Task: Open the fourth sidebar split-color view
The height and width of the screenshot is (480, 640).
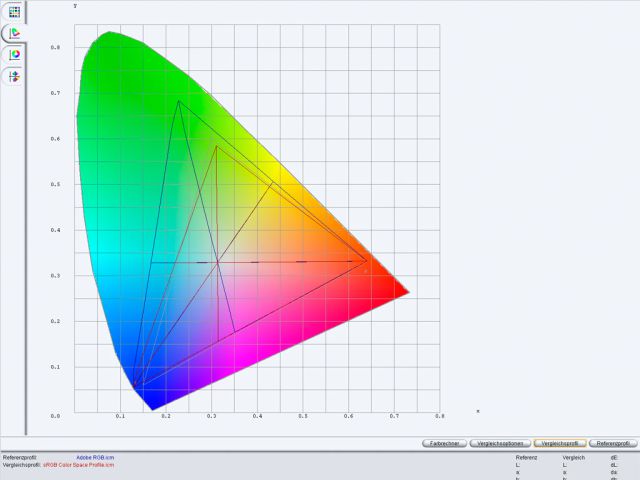Action: (14, 76)
